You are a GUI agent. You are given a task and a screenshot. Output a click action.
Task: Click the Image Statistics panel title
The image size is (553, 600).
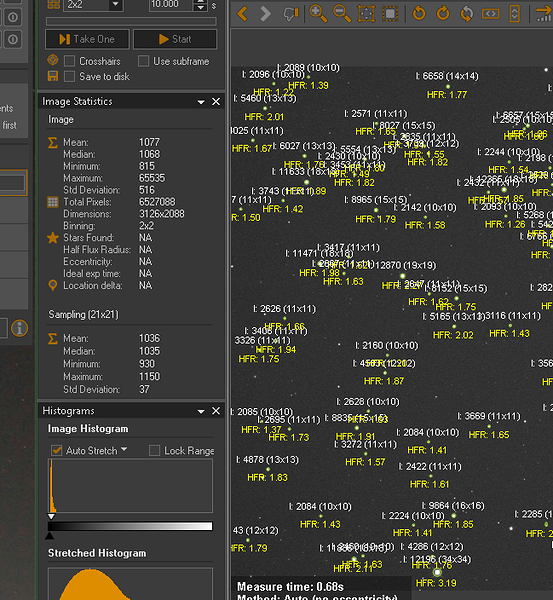pos(77,101)
